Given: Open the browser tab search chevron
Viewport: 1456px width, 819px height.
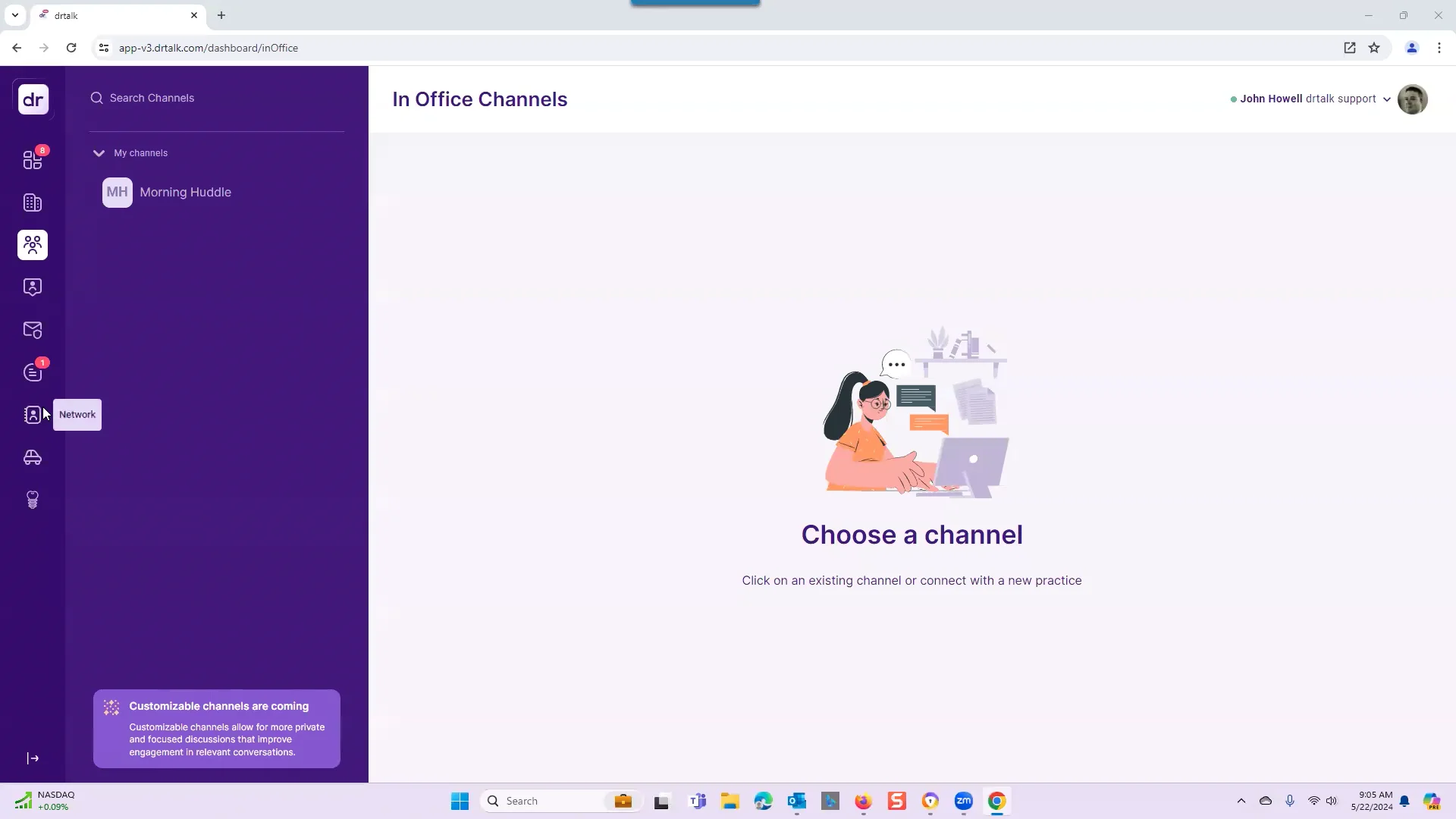Looking at the screenshot, I should pyautogui.click(x=14, y=15).
